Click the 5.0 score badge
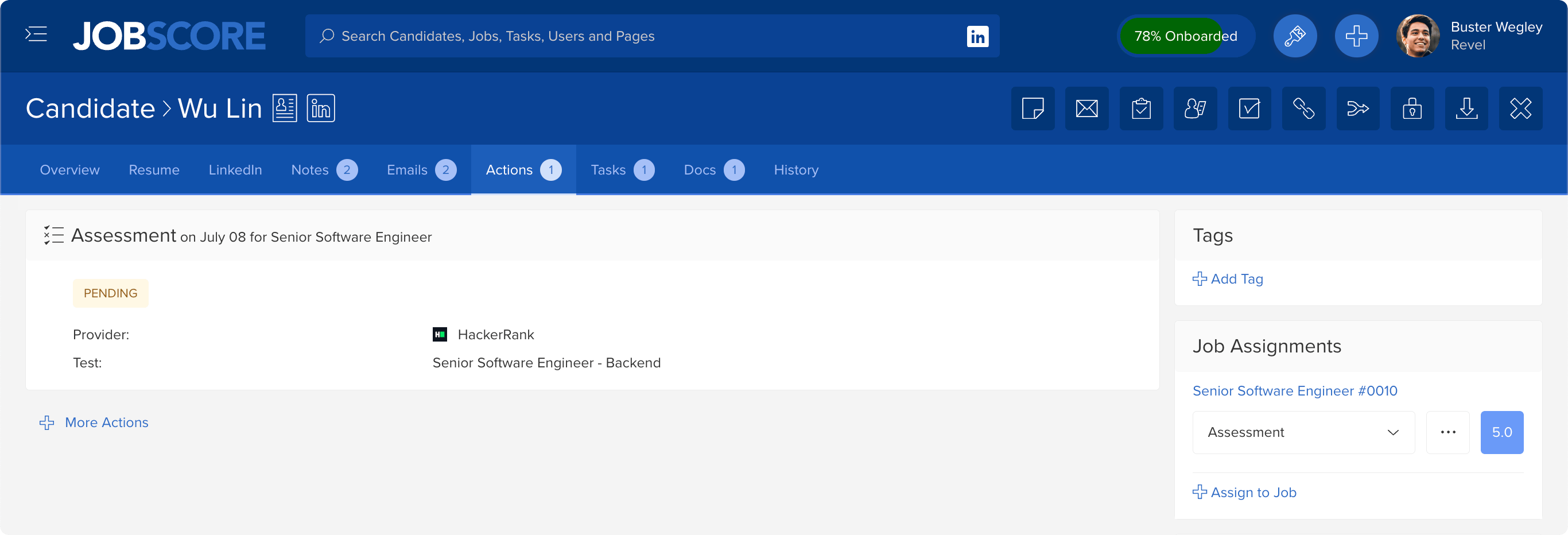 1501,432
